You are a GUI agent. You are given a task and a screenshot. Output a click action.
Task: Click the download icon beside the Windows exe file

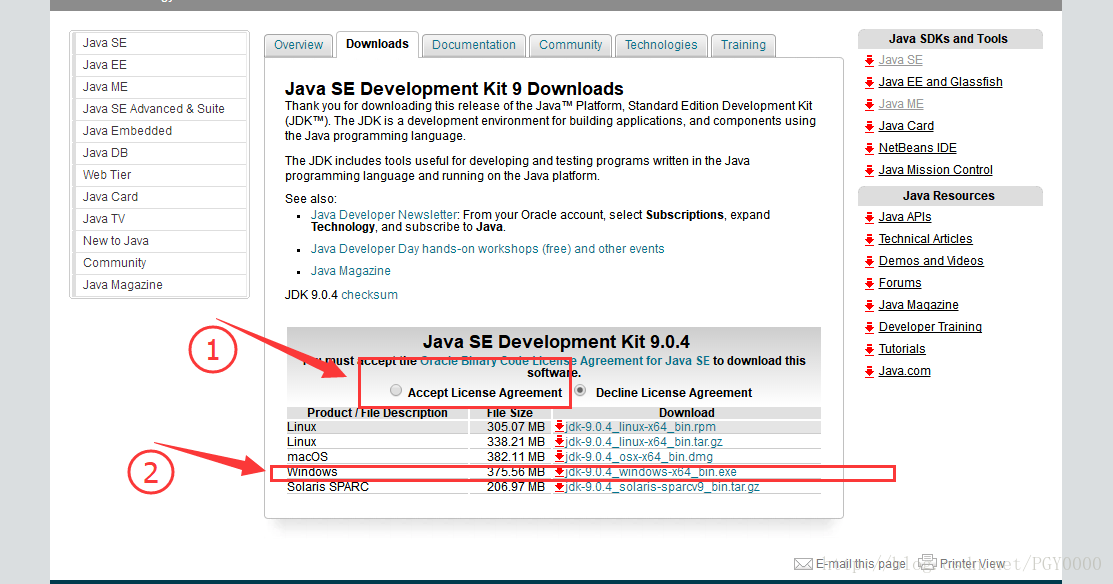[559, 472]
